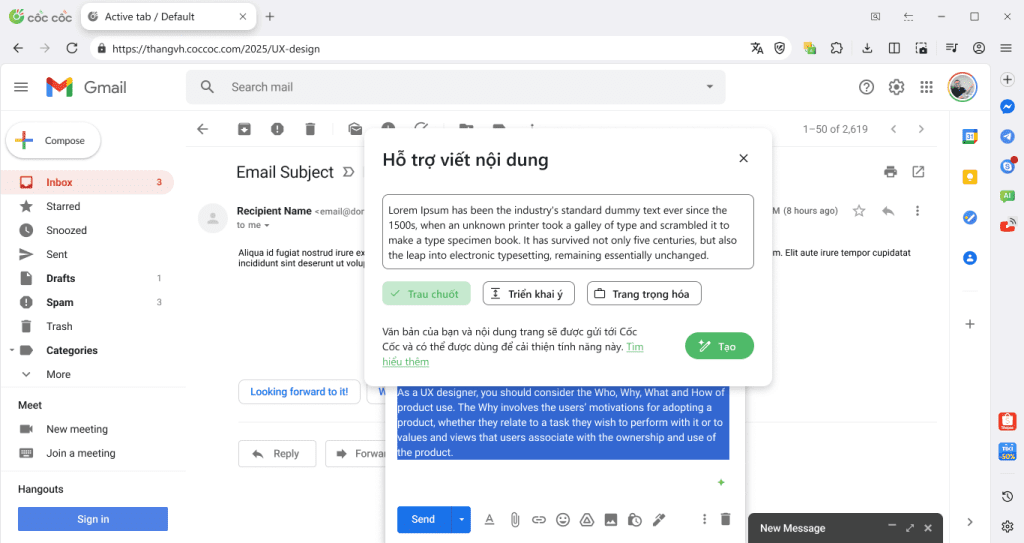Discard draft using the trash icon
Viewport: 1024px width, 543px height.
tap(726, 519)
